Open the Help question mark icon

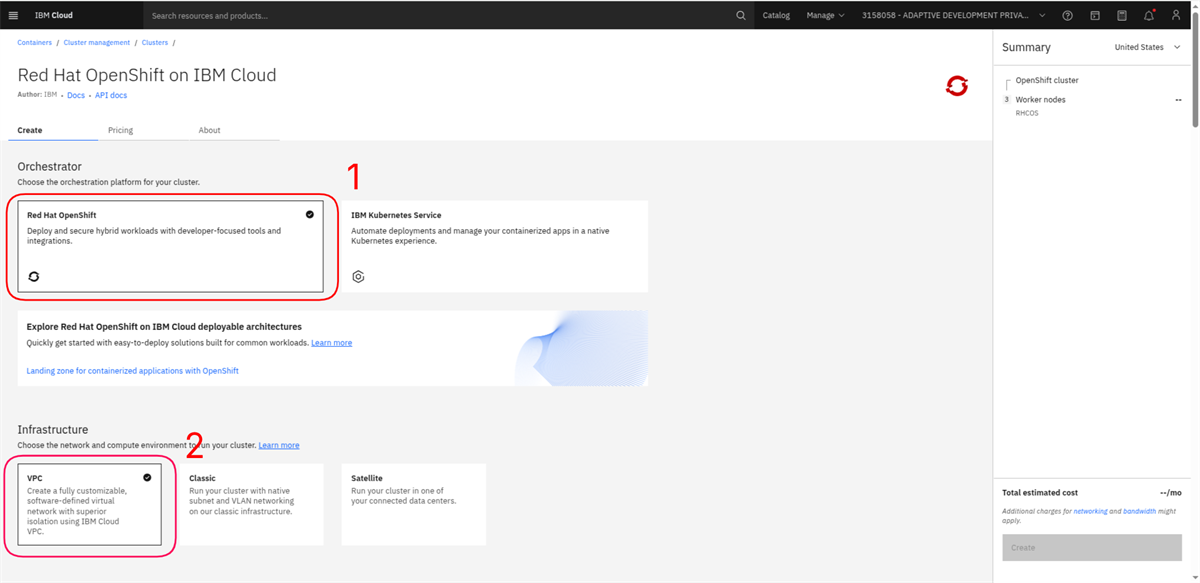(1068, 16)
